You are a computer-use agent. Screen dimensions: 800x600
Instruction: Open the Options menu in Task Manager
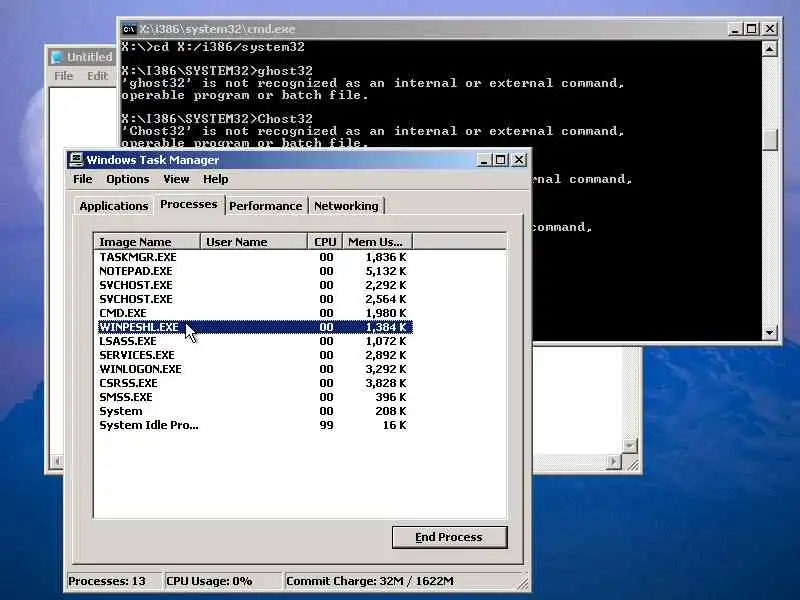128,179
